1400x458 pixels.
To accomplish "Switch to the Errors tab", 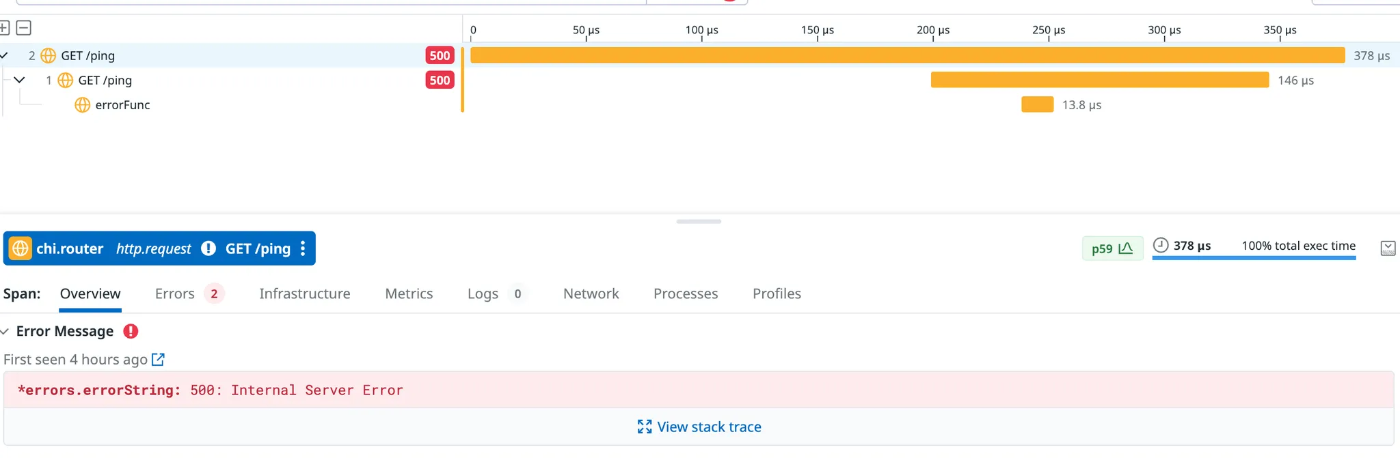I will [189, 294].
